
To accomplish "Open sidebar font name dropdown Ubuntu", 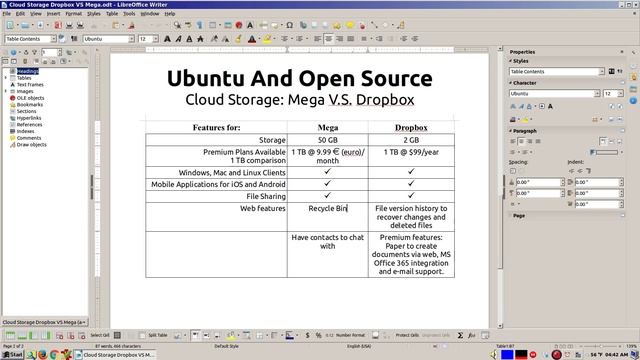I will point(597,93).
